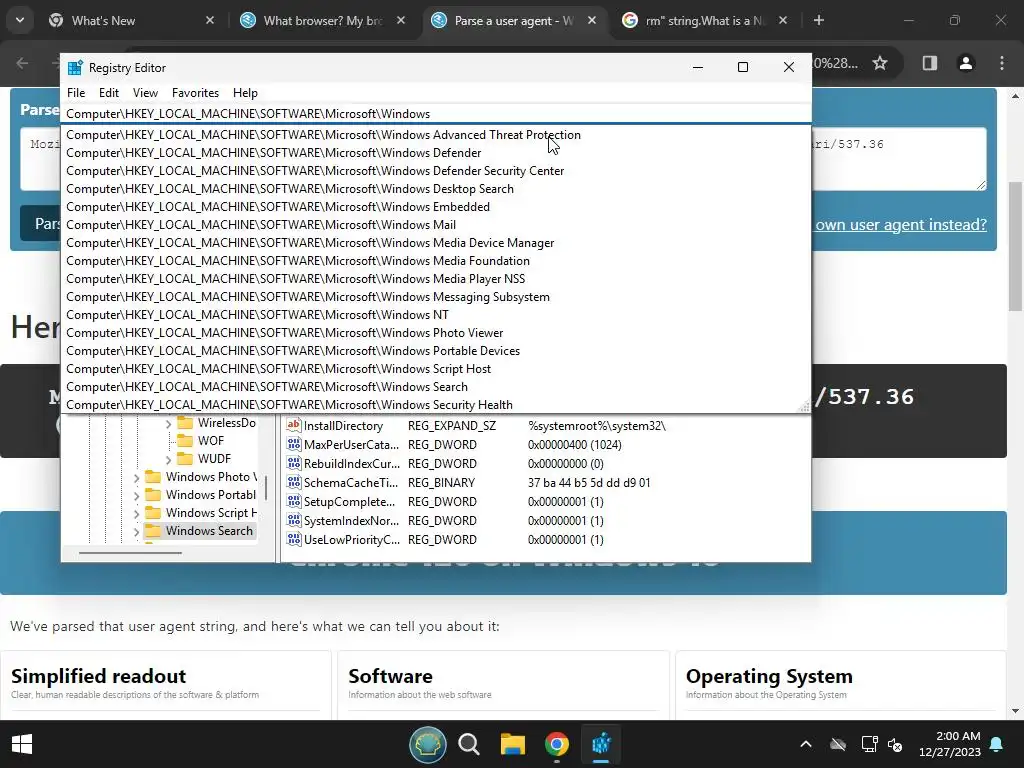Viewport: 1024px width, 768px height.
Task: Pick the Windows Media Device Manager suggestion
Action: (436, 243)
